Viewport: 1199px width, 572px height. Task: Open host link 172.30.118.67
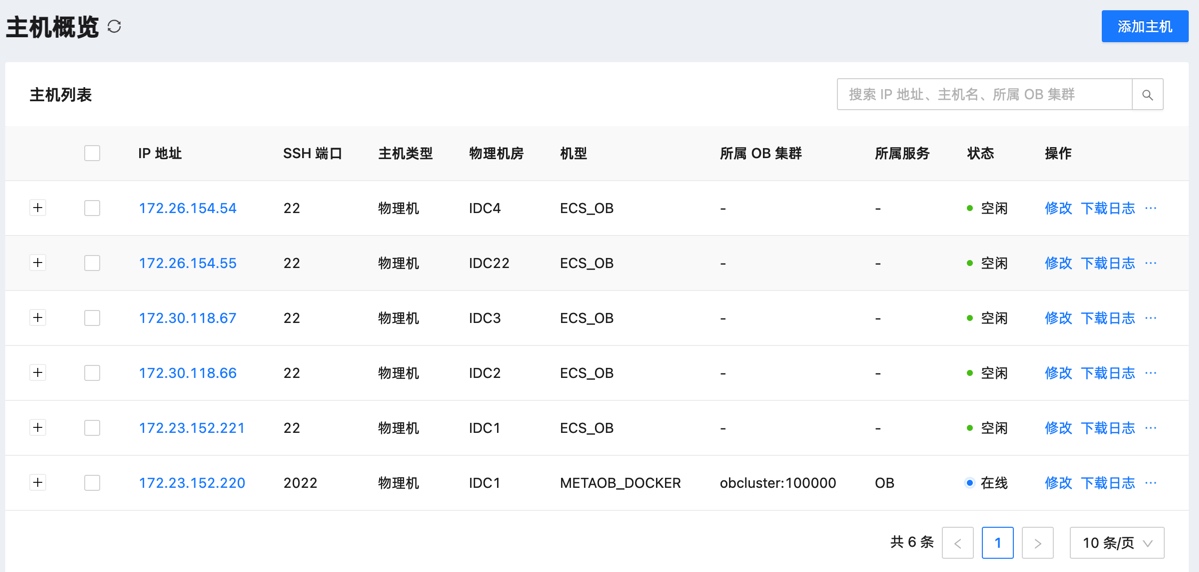coord(187,318)
